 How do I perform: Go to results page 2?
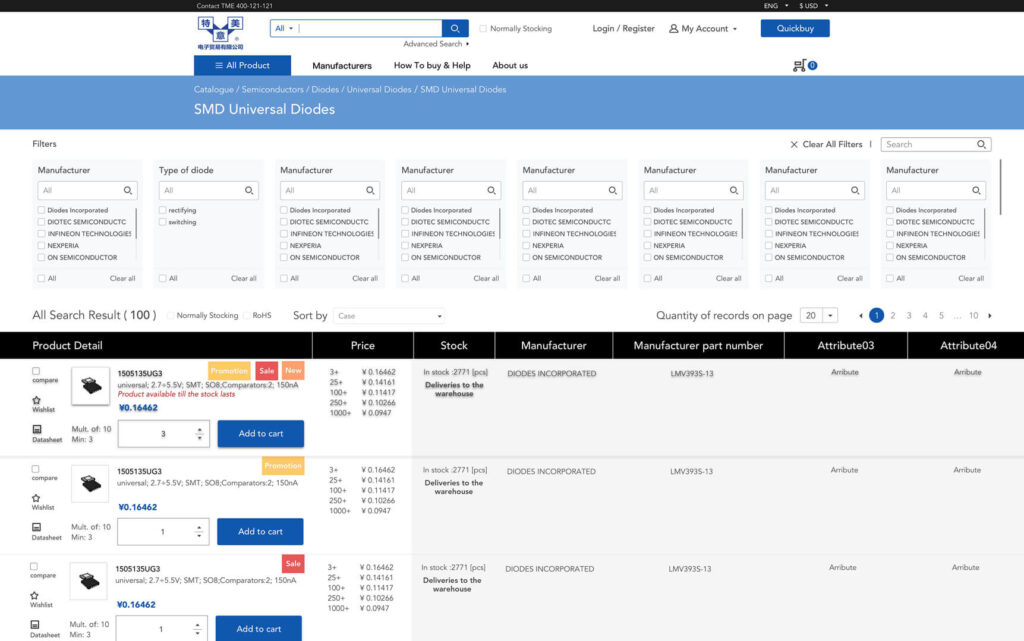click(x=893, y=316)
